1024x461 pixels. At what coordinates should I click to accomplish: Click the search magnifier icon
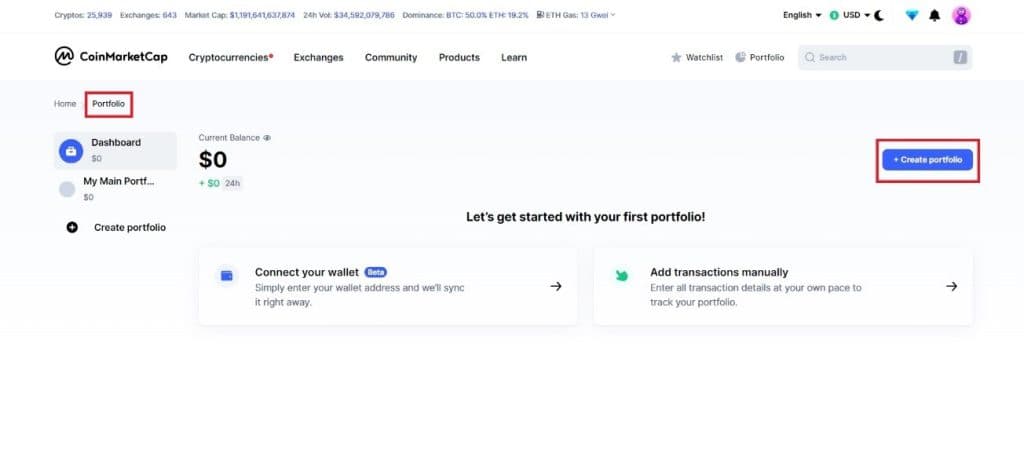click(810, 57)
